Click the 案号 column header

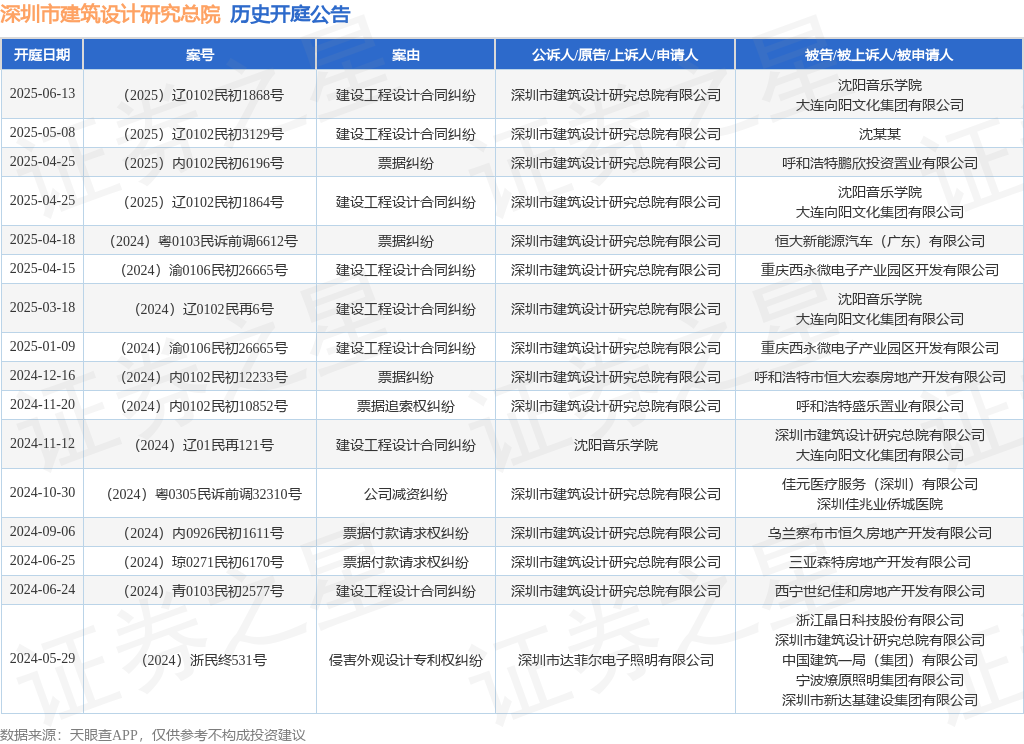pyautogui.click(x=199, y=55)
